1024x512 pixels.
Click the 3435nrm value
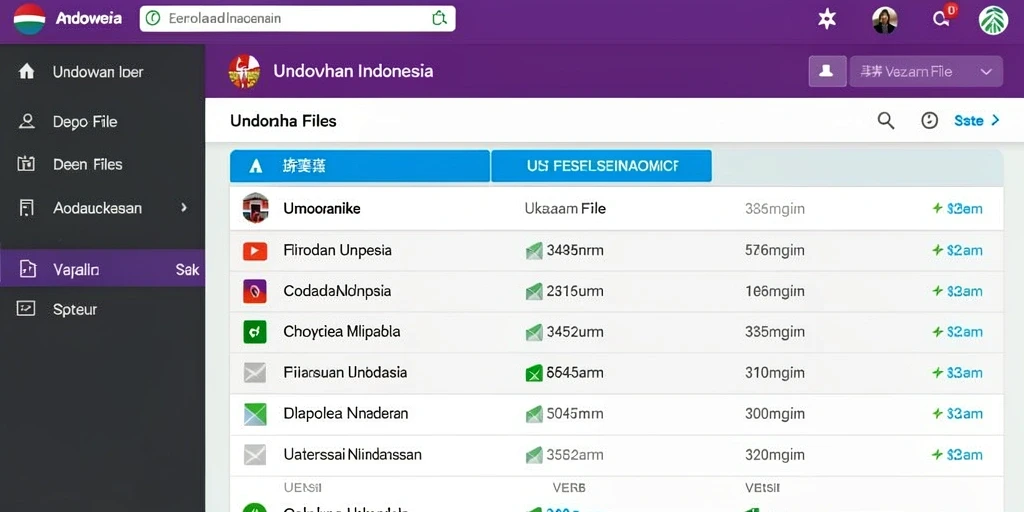pos(575,250)
